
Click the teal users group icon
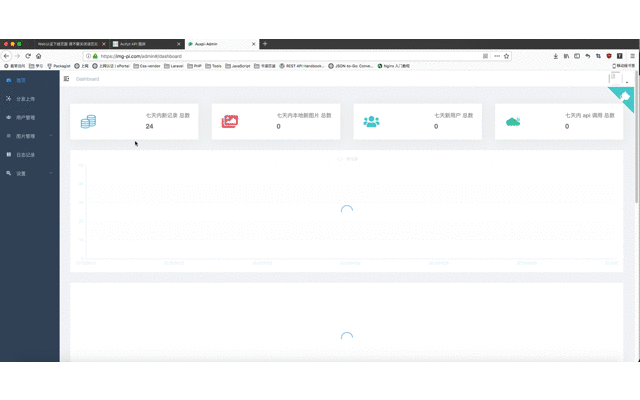[371, 122]
